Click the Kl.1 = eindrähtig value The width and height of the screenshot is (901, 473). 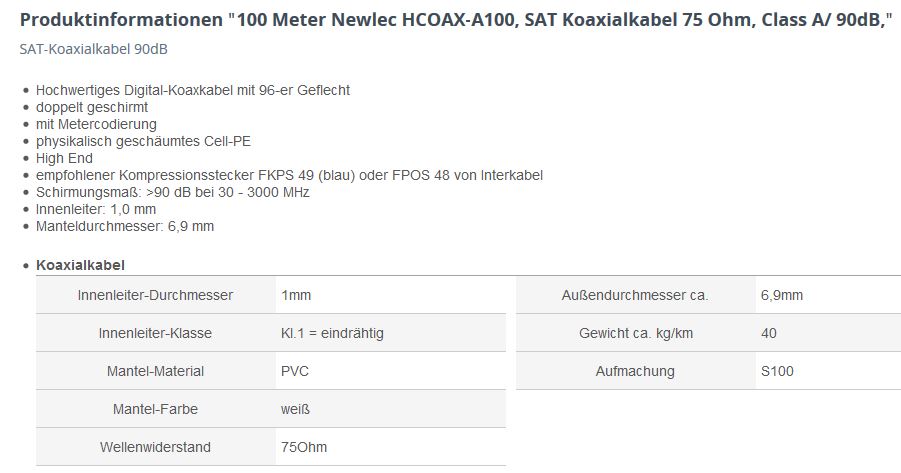pos(332,333)
